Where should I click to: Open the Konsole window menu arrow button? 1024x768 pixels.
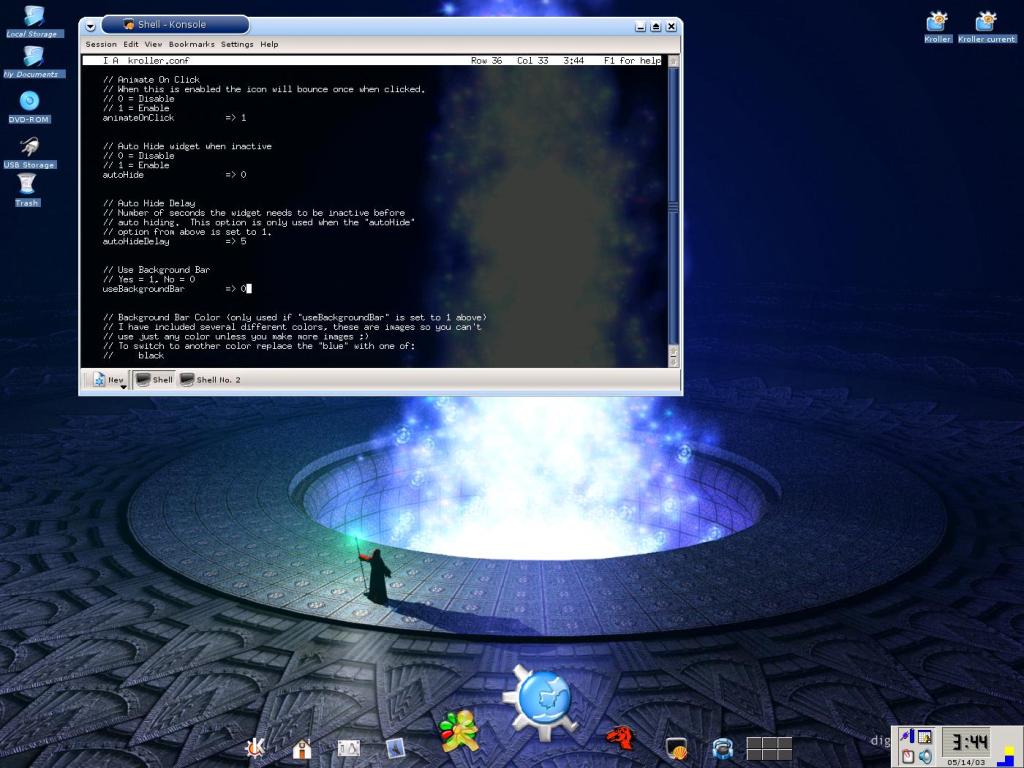tap(91, 26)
